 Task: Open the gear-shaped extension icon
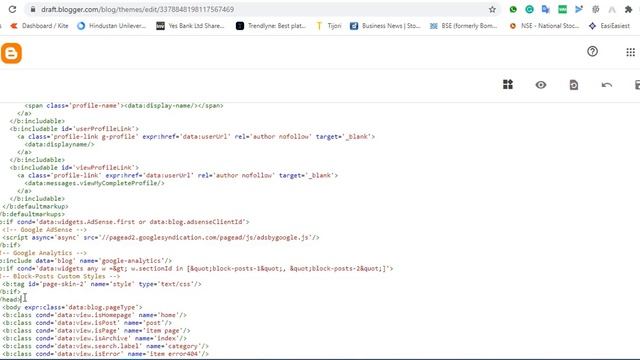[x=596, y=9]
